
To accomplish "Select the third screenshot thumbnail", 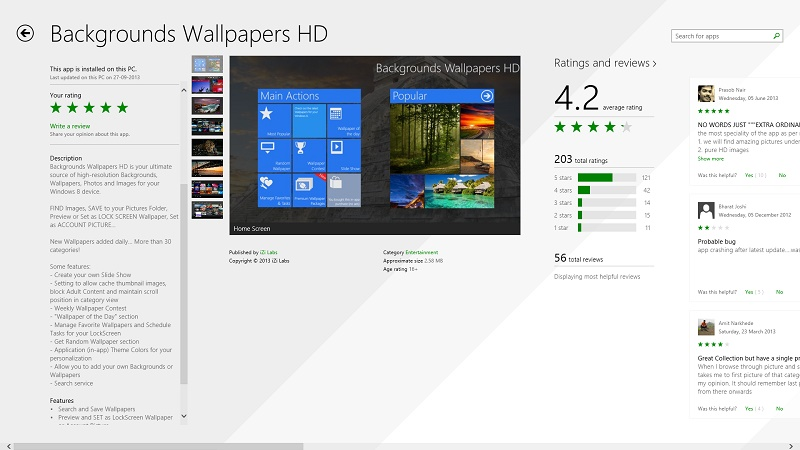I will coord(207,106).
